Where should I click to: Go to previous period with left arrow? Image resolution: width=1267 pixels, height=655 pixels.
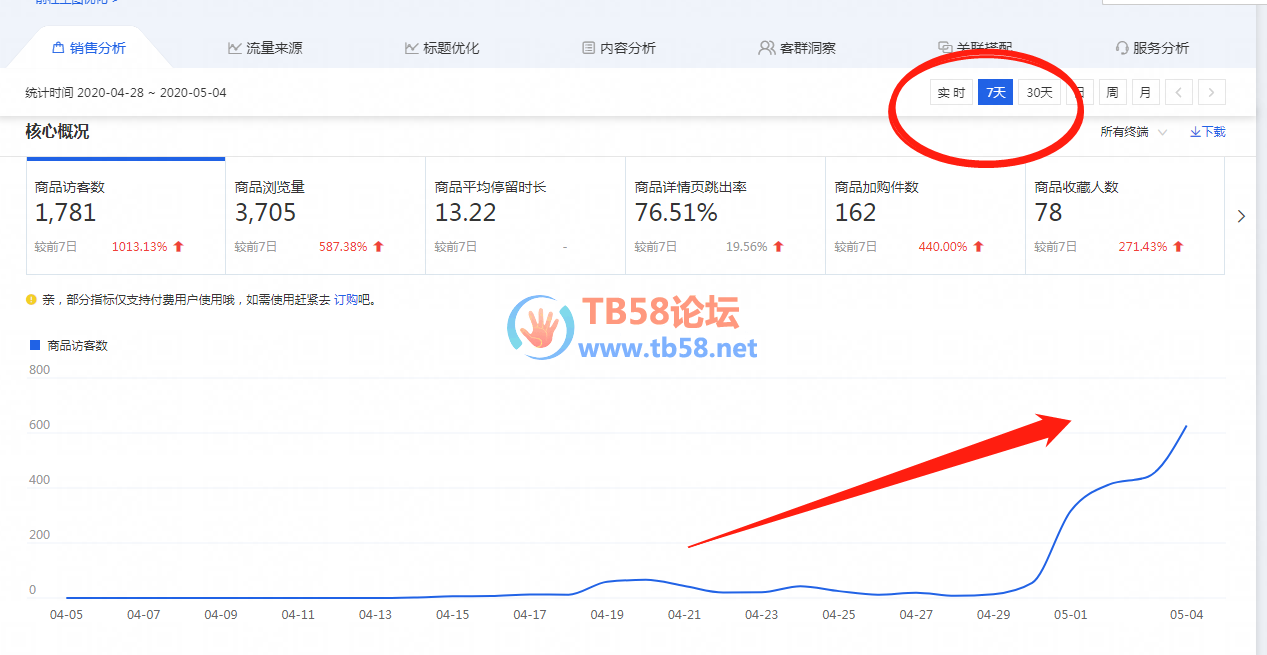point(1178,93)
